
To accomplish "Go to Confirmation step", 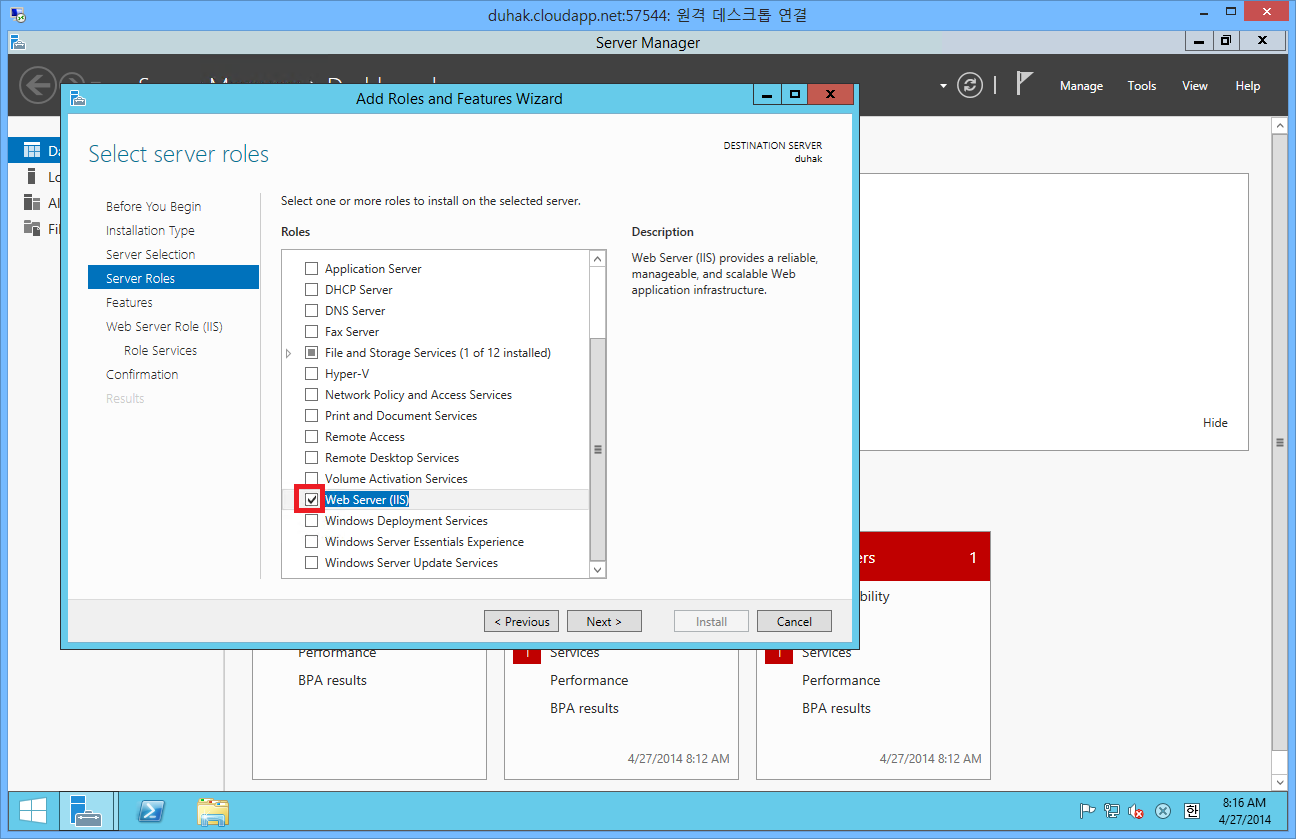I will (142, 375).
